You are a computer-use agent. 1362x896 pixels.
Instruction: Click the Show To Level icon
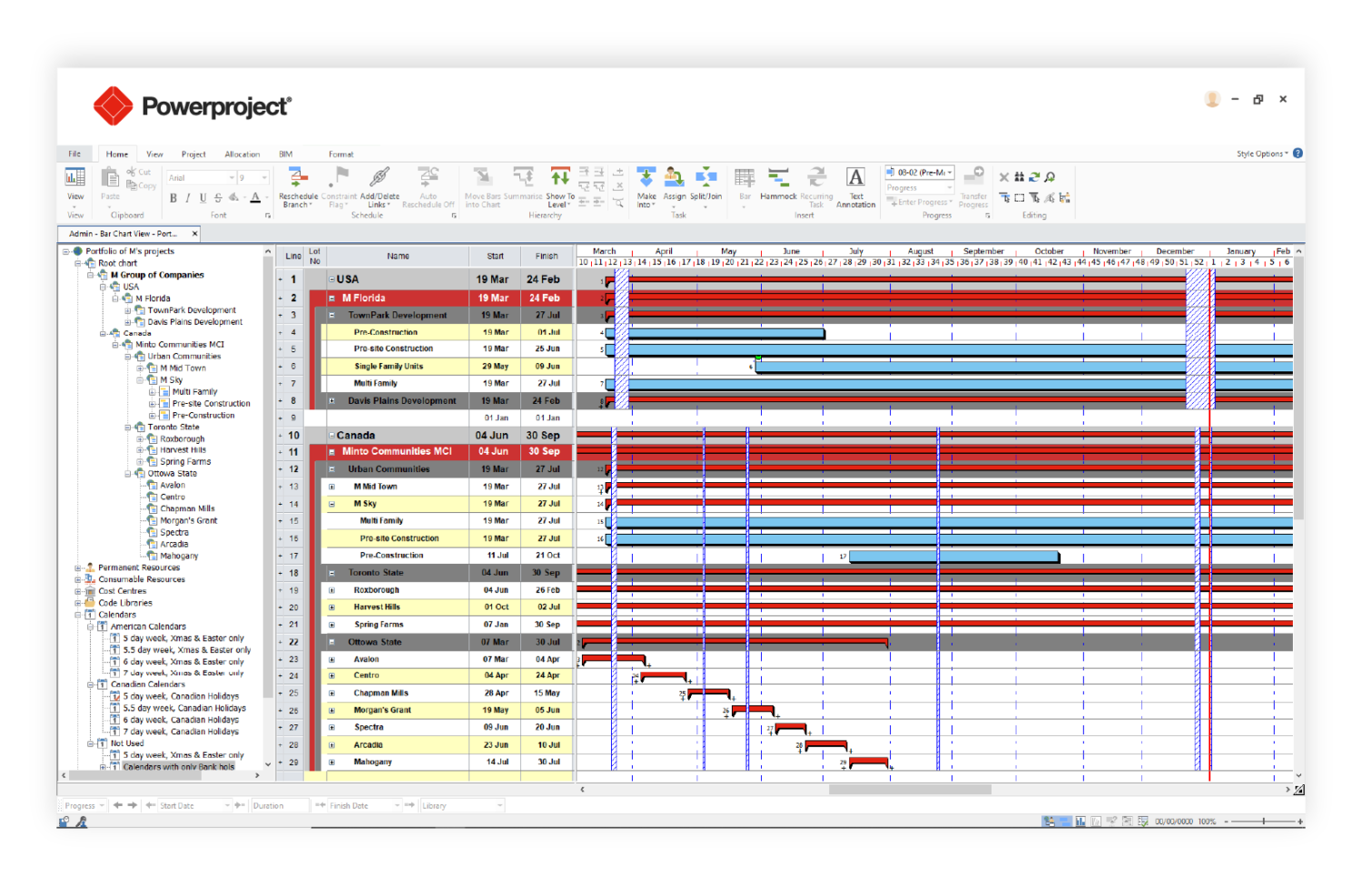pos(560,186)
